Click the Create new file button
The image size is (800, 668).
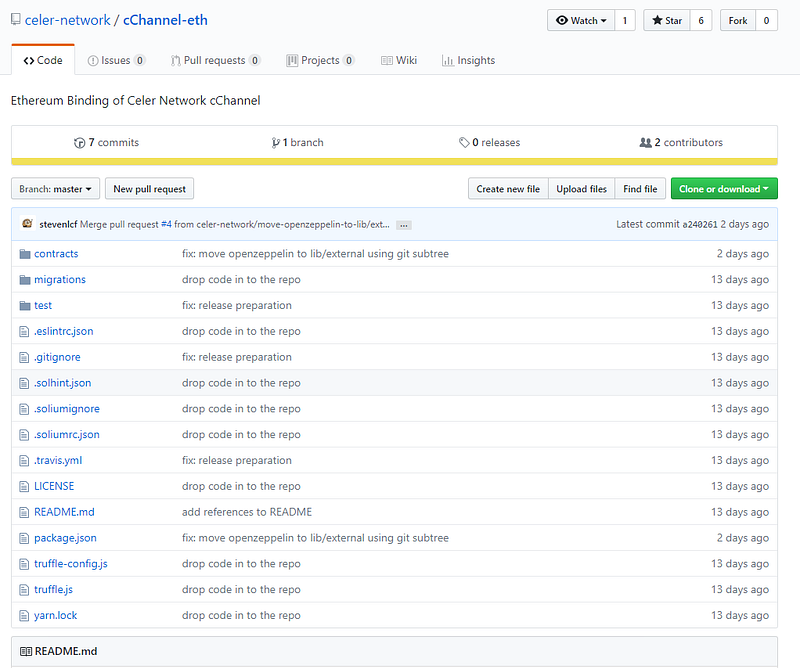pyautogui.click(x=508, y=189)
